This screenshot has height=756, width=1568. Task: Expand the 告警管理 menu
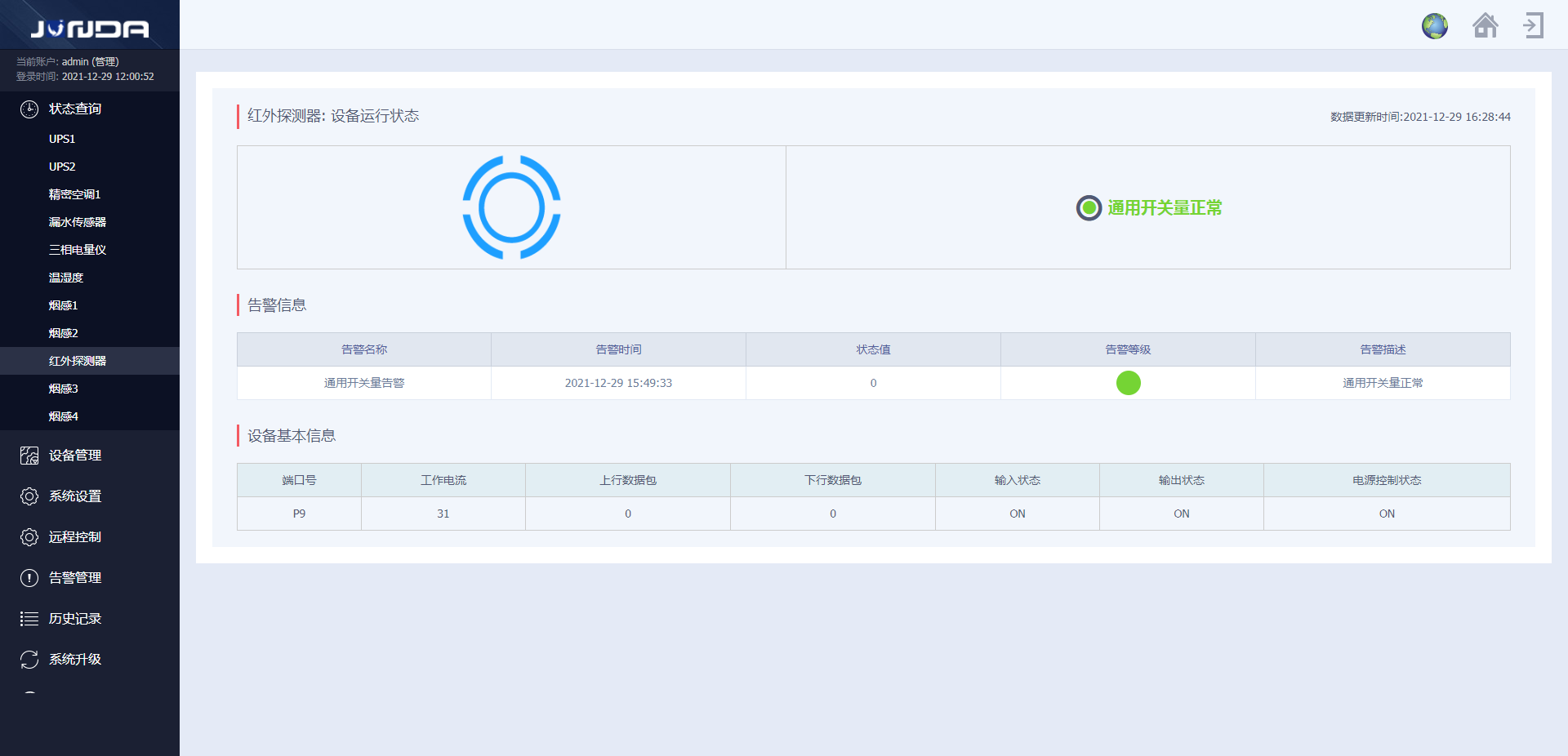(75, 578)
